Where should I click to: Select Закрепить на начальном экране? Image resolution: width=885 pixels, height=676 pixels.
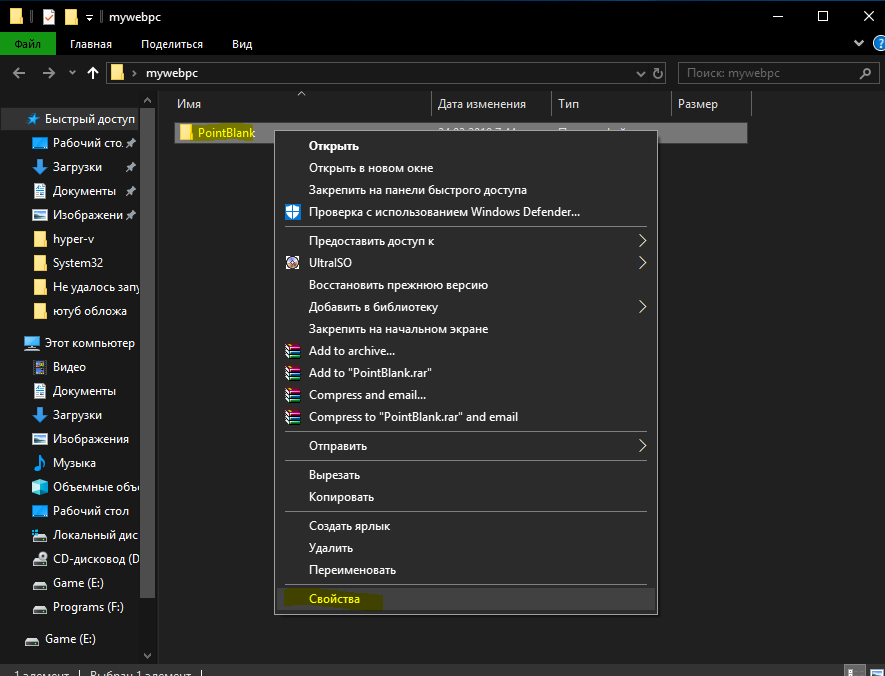[x=466, y=329]
